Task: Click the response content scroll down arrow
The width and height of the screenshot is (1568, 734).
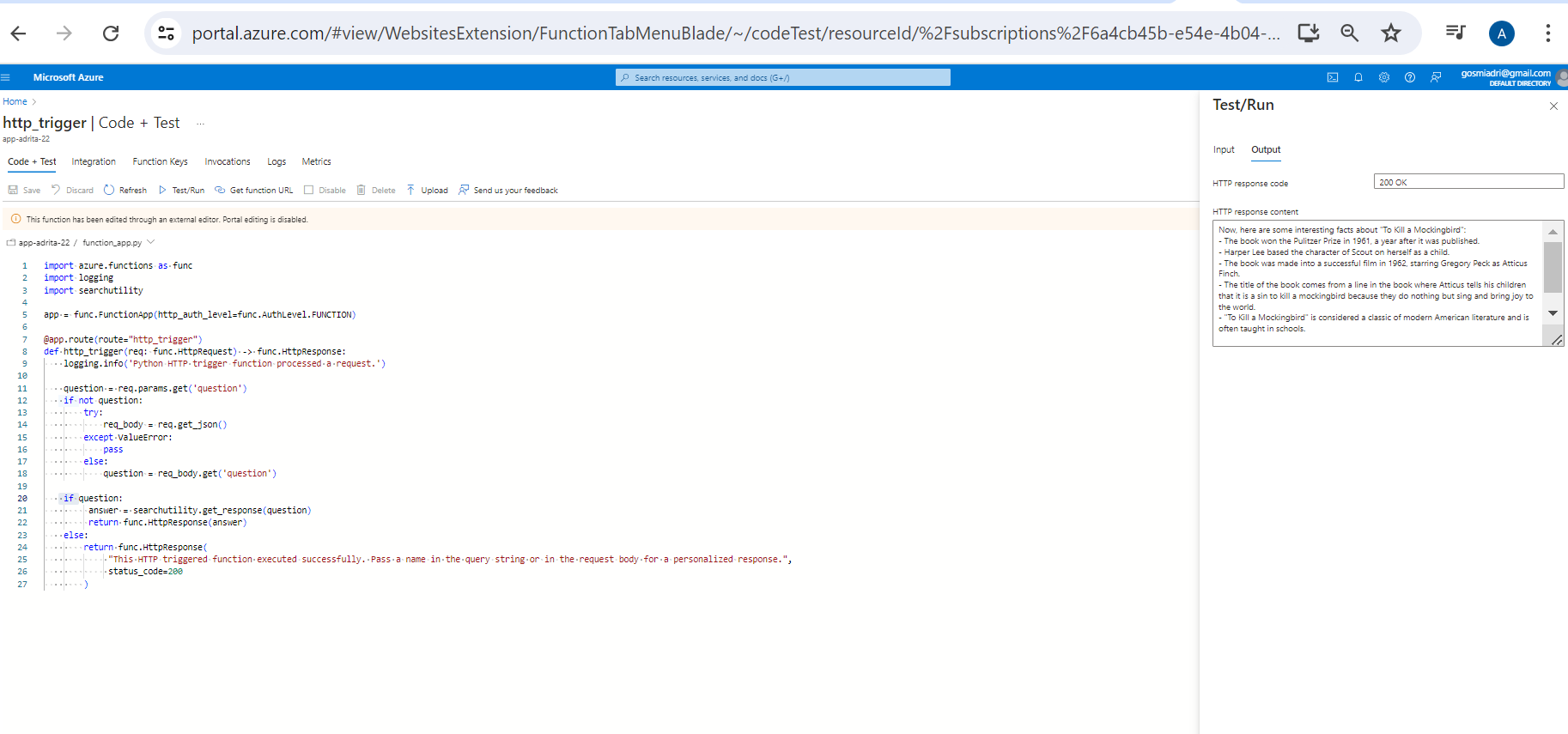Action: pyautogui.click(x=1553, y=313)
